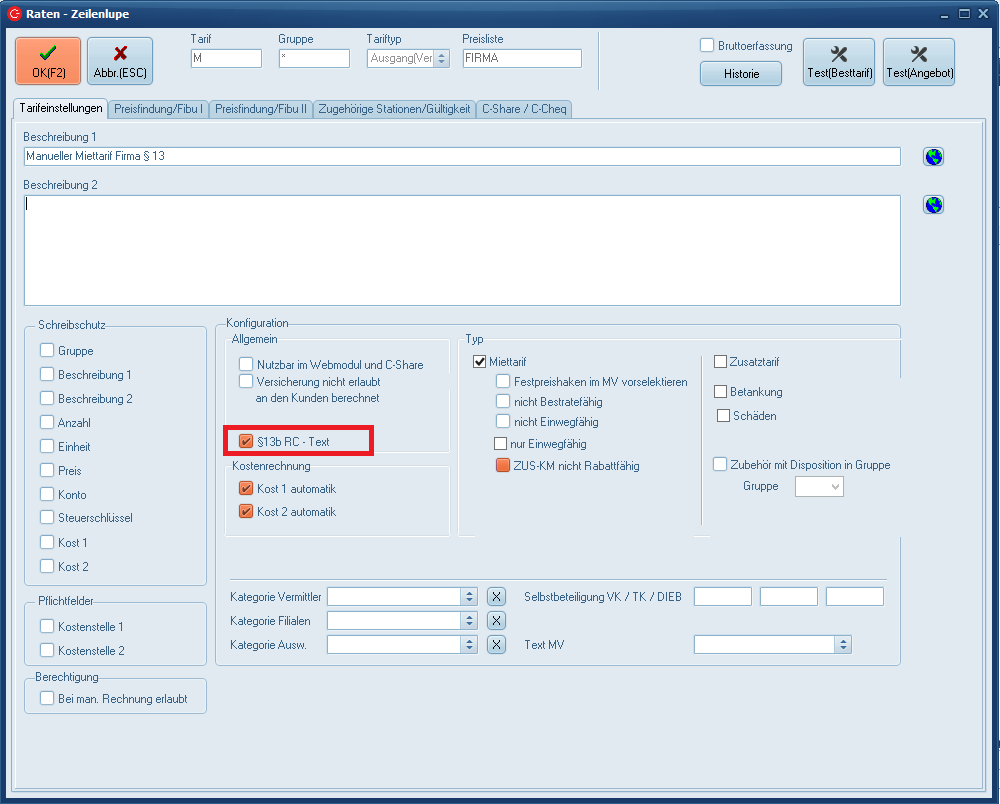Clear Kategorie Filialen with X button
This screenshot has width=1000, height=804.
(496, 621)
